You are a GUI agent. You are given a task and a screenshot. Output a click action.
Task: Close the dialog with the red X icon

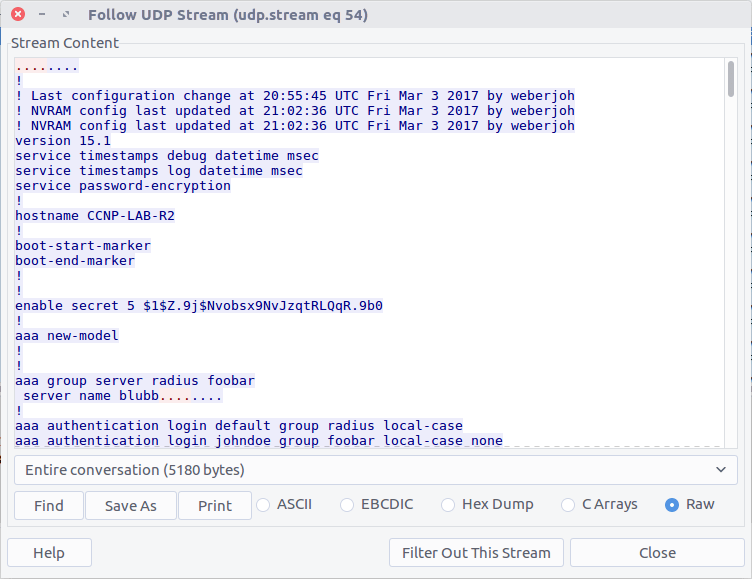click(18, 15)
